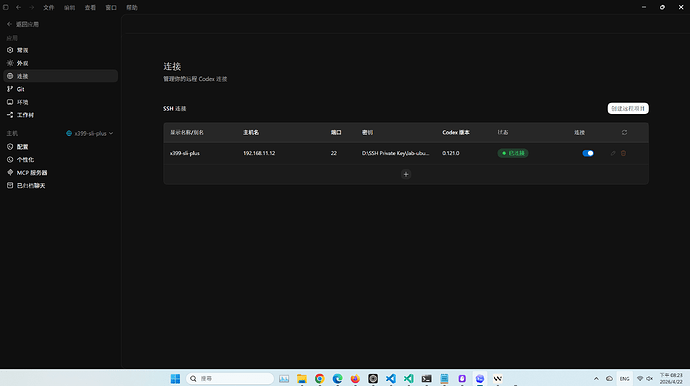Open the 文件 menu
This screenshot has height=386, width=690.
pos(48,7)
